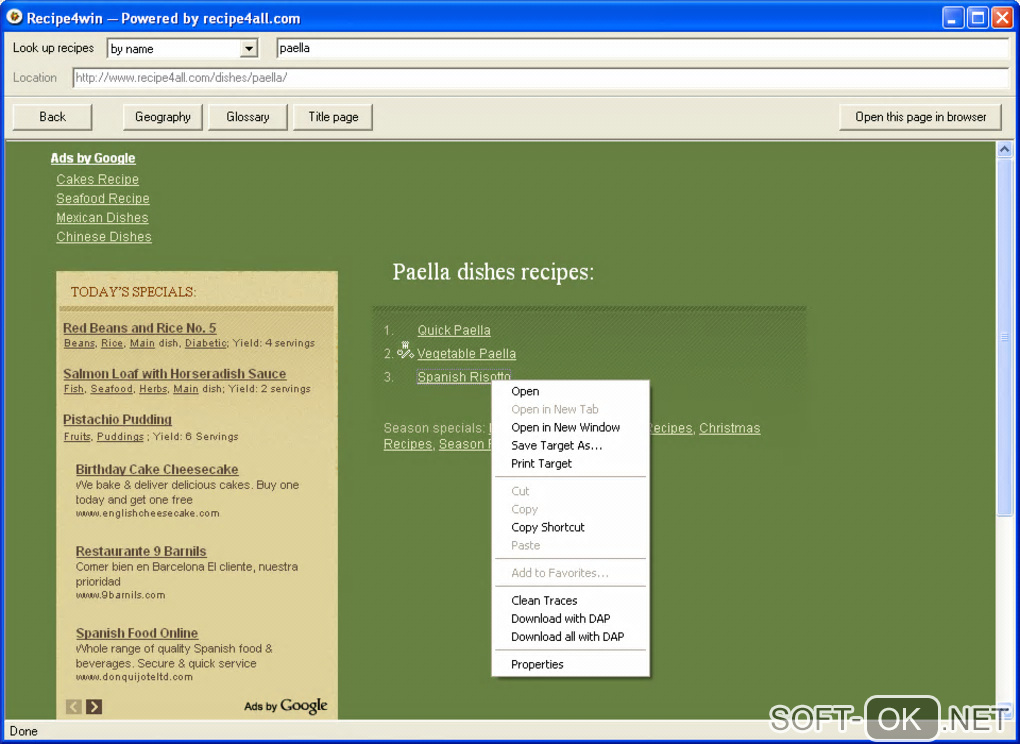Open the Pistachio Pudding recipe
The image size is (1020, 744).
[x=117, y=419]
